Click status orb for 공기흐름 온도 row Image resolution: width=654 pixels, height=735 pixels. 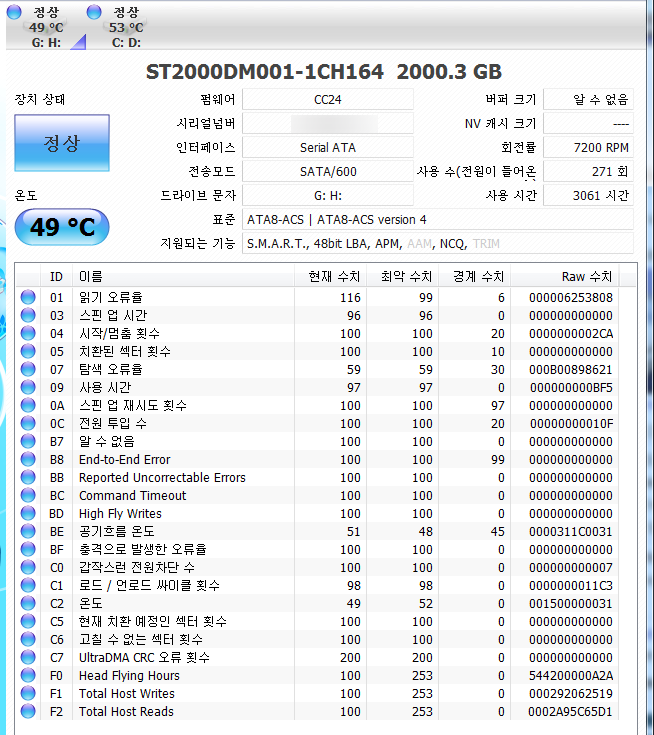(x=28, y=531)
